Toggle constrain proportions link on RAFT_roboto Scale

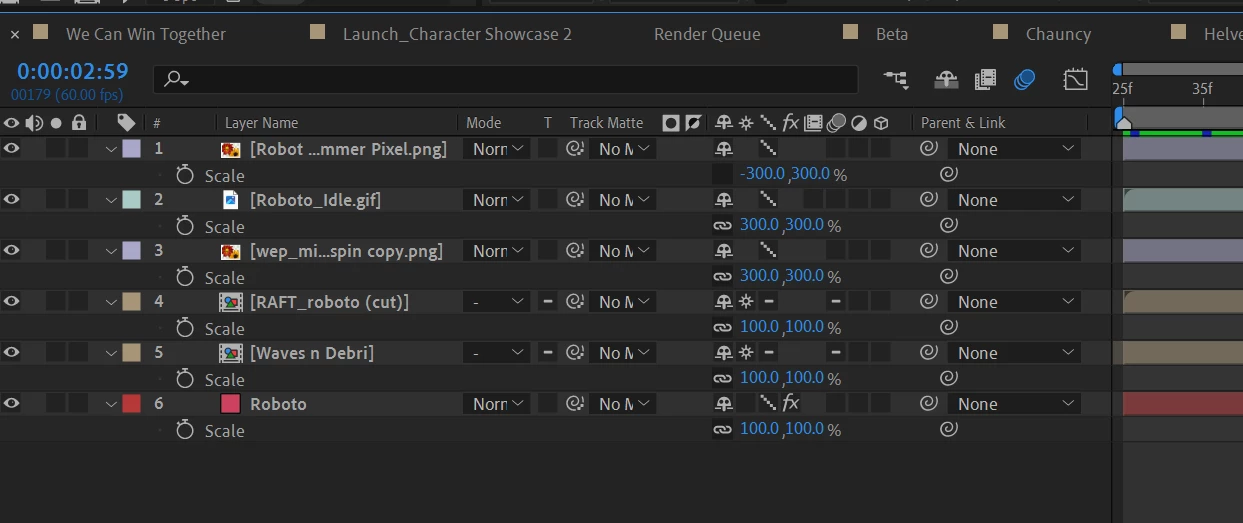tap(722, 328)
